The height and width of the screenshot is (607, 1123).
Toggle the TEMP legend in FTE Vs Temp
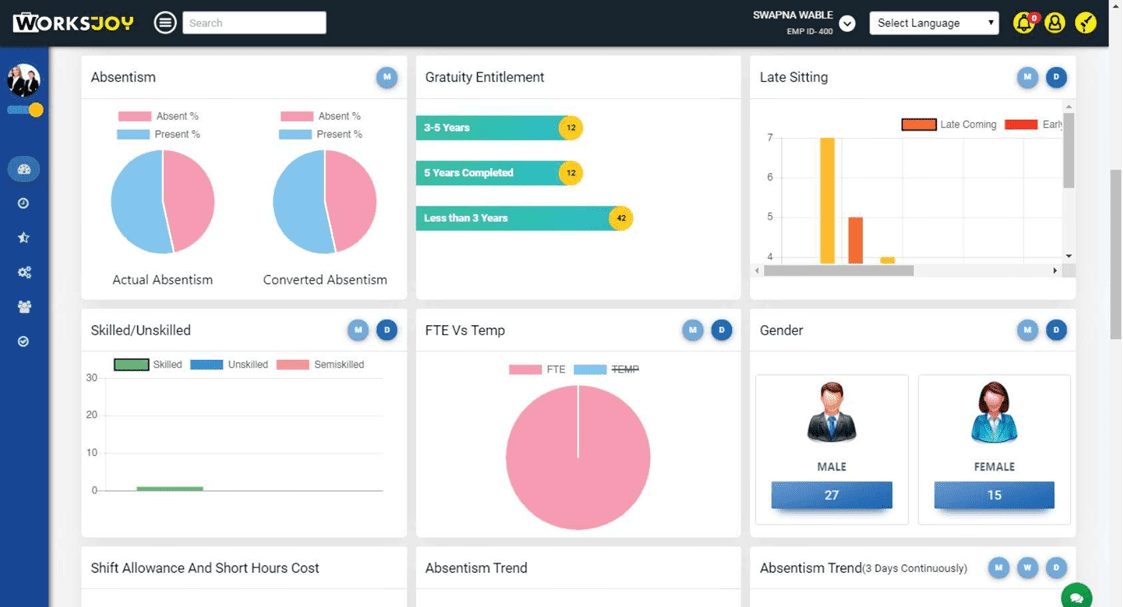point(606,370)
